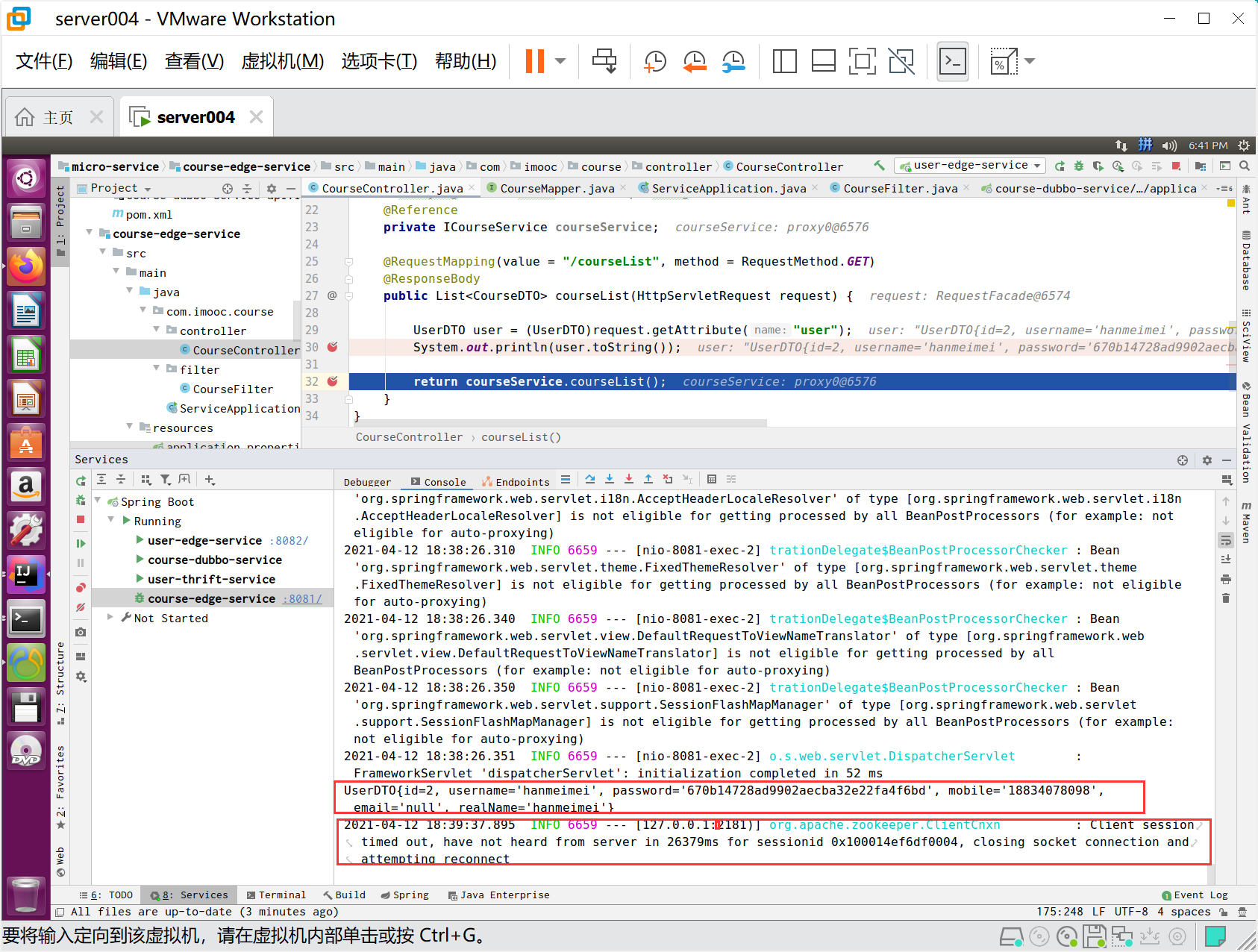Screen dimensions: 1258x952
Task: Expand the Not Started node
Action: (110, 617)
